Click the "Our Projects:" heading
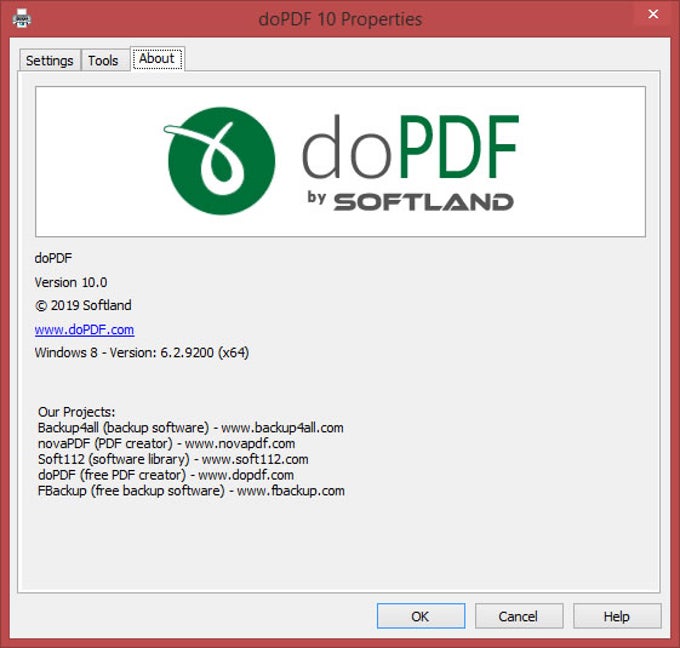The height and width of the screenshot is (648, 680). click(77, 412)
